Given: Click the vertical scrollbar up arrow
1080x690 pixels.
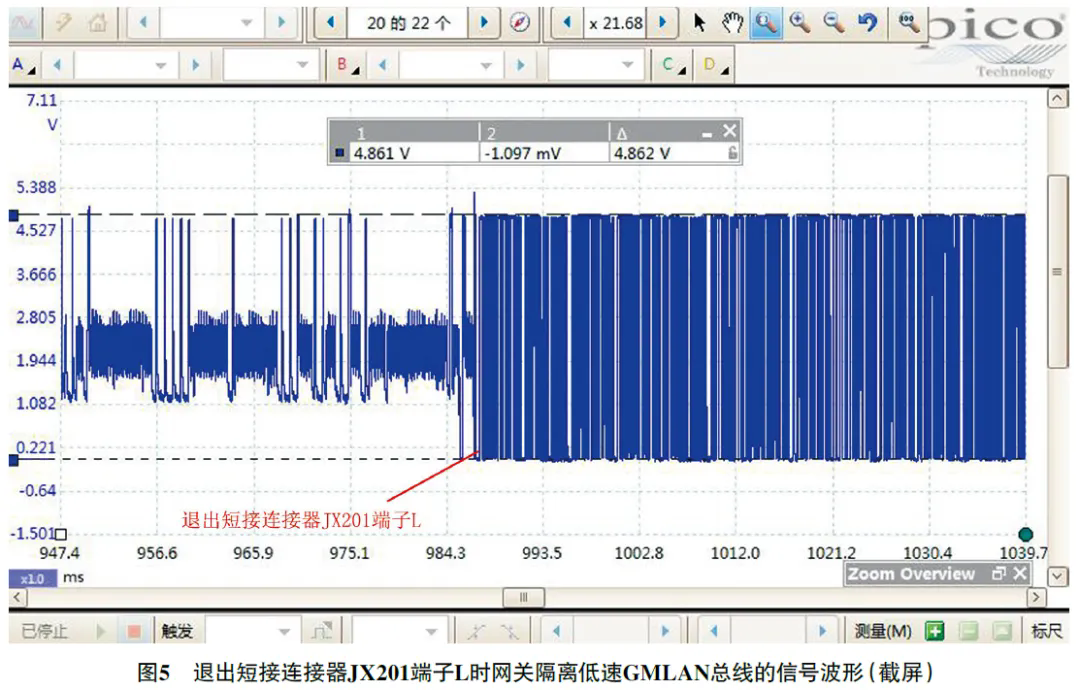Looking at the screenshot, I should (1058, 99).
